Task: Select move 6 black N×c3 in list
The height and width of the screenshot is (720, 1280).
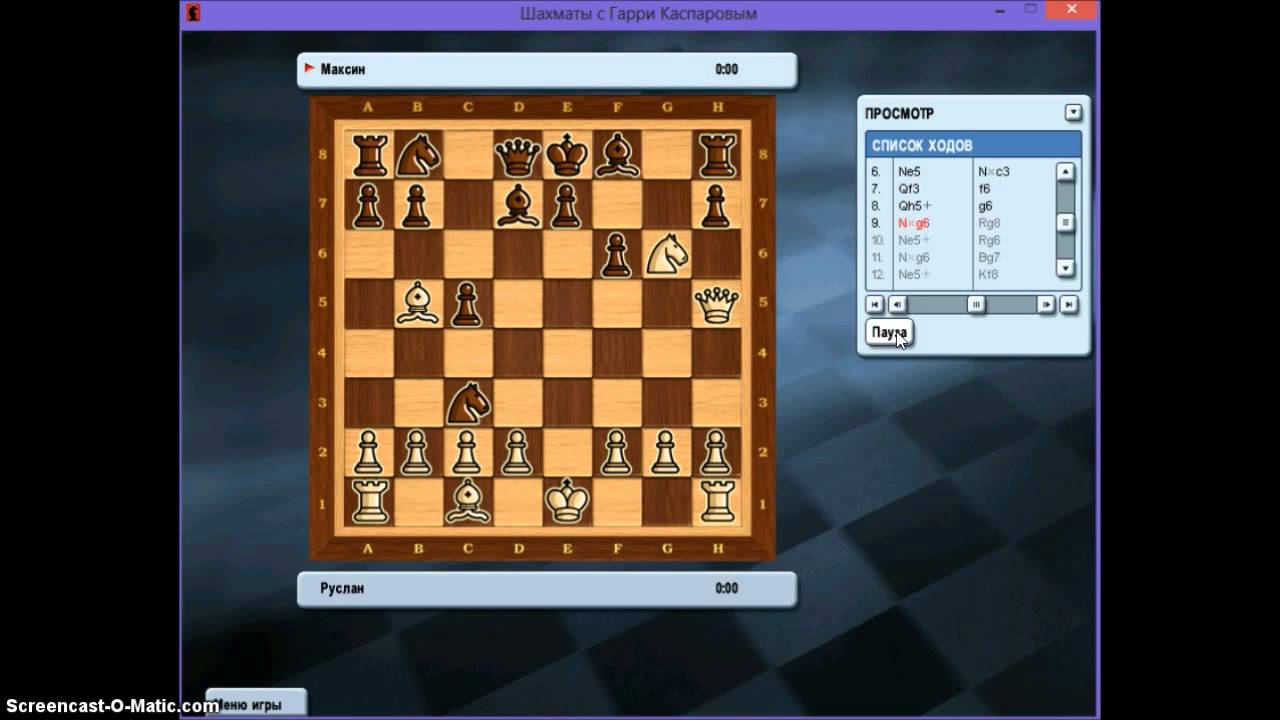Action: (994, 172)
